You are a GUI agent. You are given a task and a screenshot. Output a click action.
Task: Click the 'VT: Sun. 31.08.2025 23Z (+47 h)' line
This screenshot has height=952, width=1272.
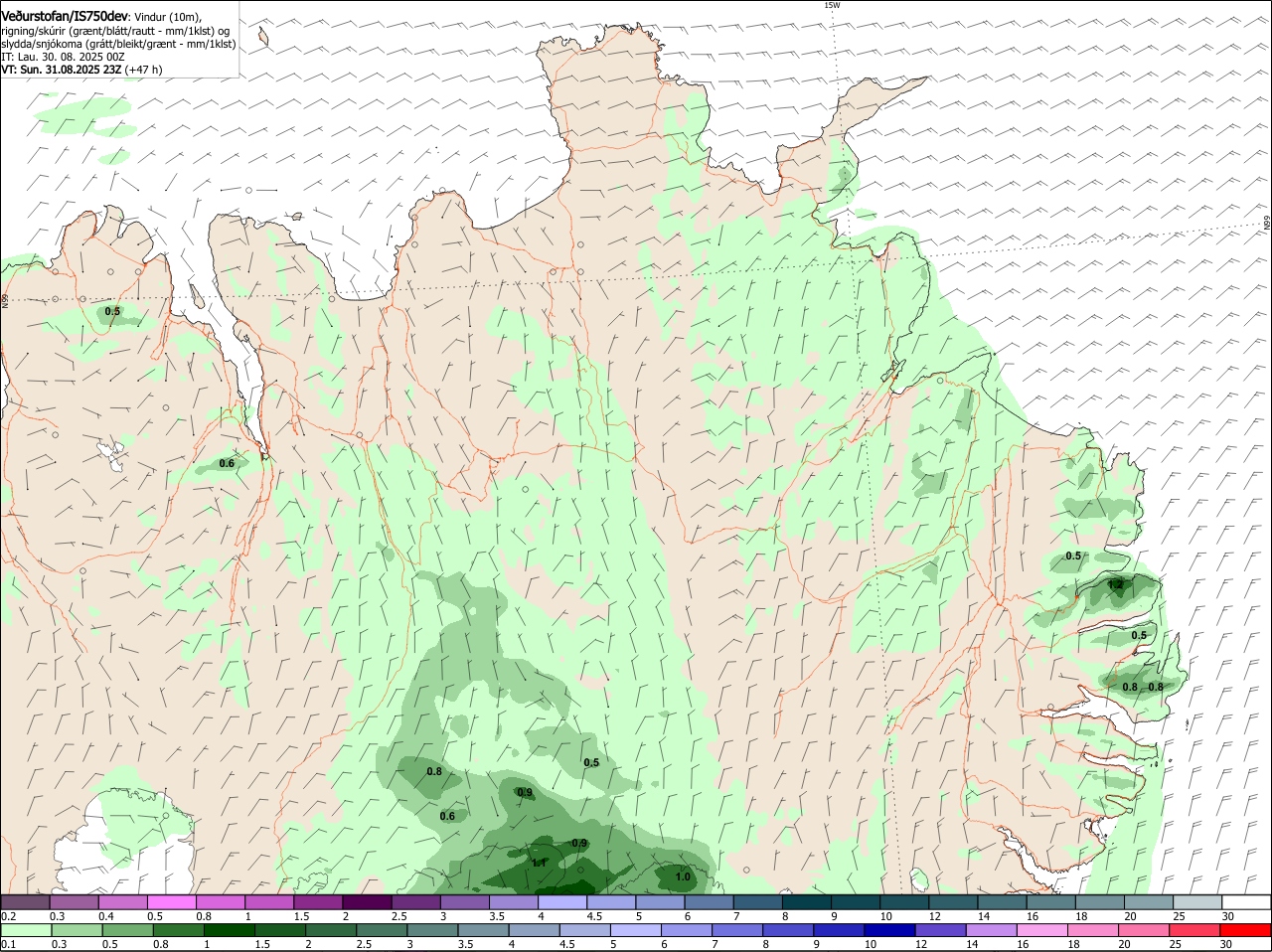(x=81, y=70)
